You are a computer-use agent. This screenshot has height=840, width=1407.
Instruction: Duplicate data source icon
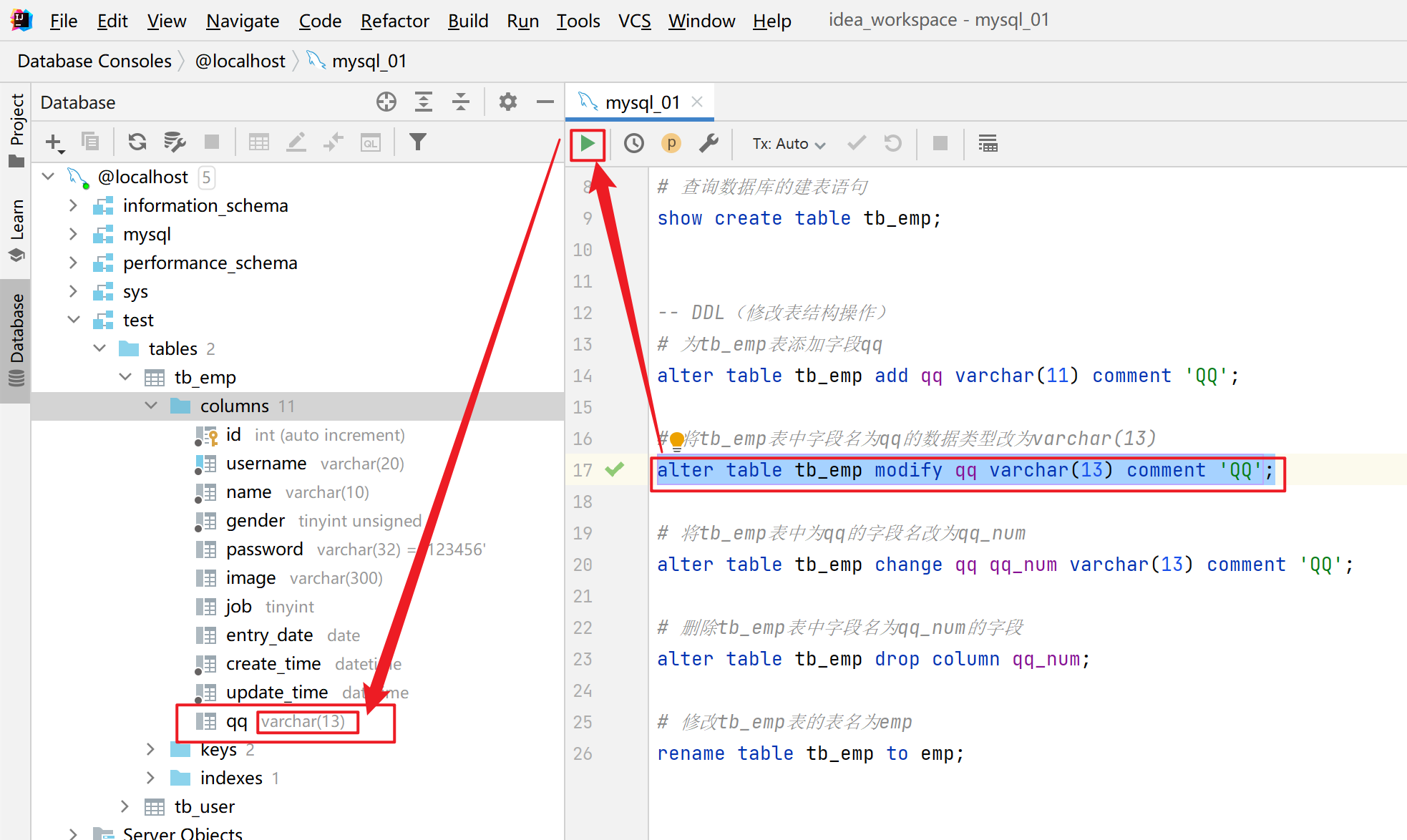tap(90, 142)
